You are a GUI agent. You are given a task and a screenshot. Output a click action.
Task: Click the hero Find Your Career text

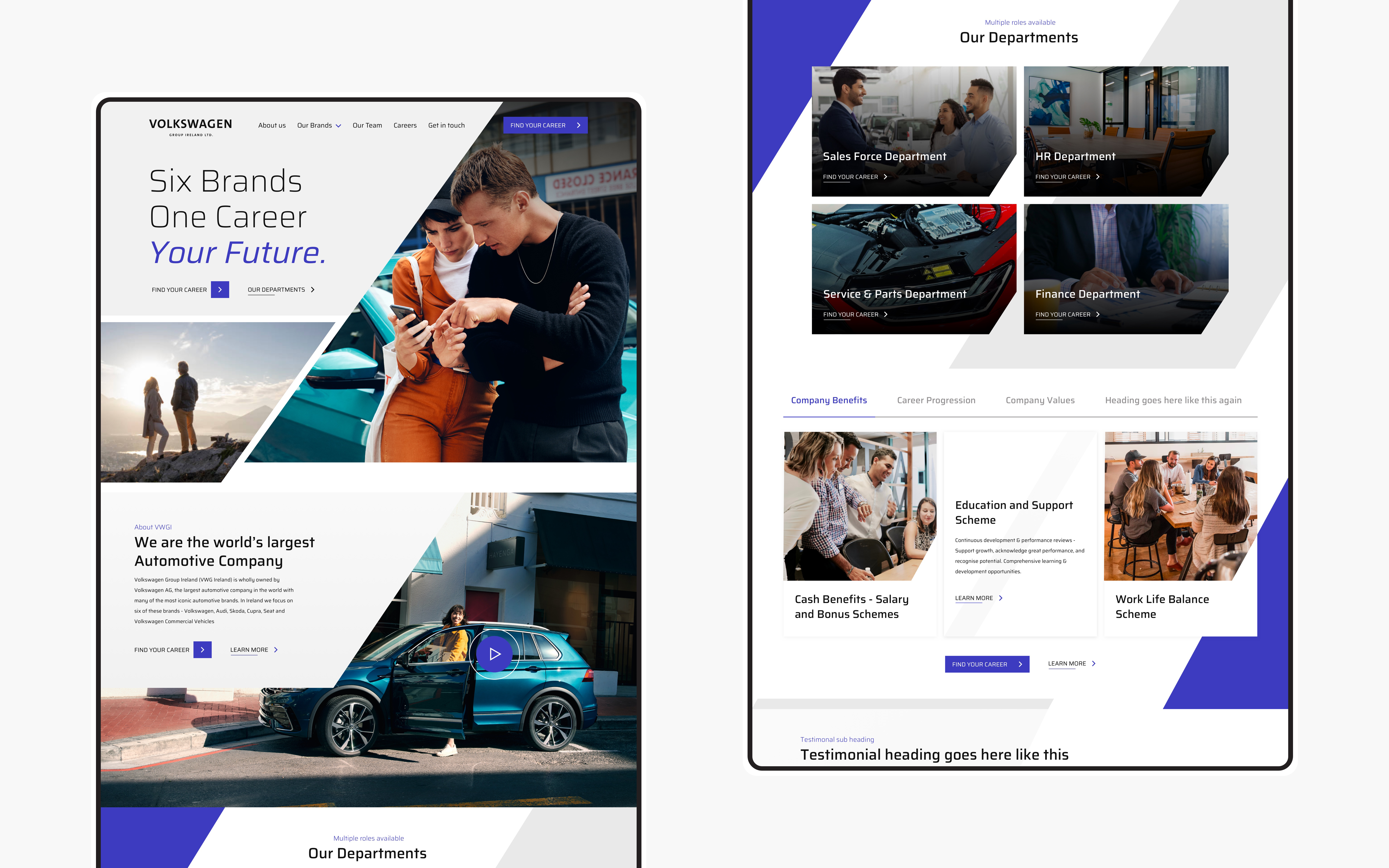[179, 290]
